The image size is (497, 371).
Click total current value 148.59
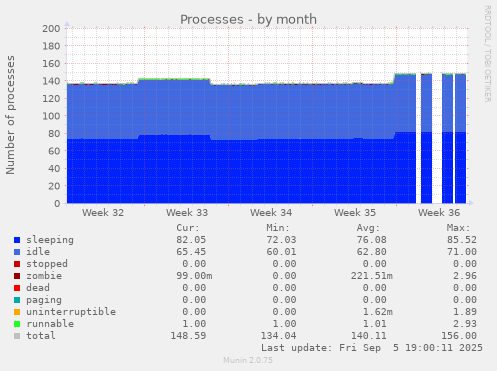tap(188, 336)
